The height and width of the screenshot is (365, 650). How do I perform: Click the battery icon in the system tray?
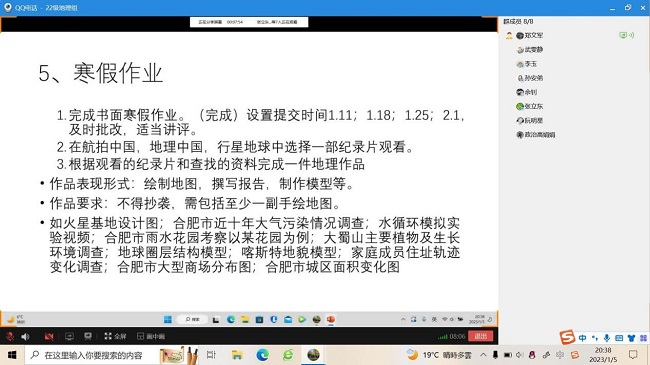click(507, 355)
